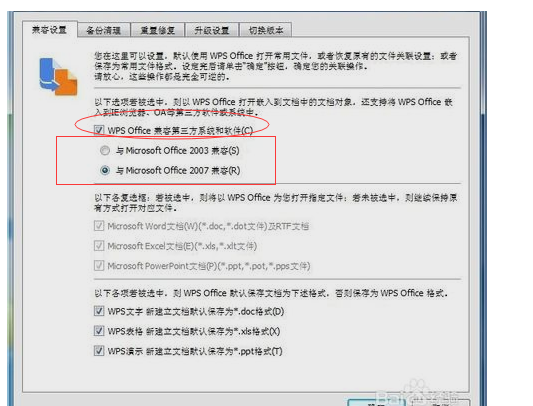Click the cancel button at bottom right
Viewport: 533px width, 406px height.
click(440, 403)
